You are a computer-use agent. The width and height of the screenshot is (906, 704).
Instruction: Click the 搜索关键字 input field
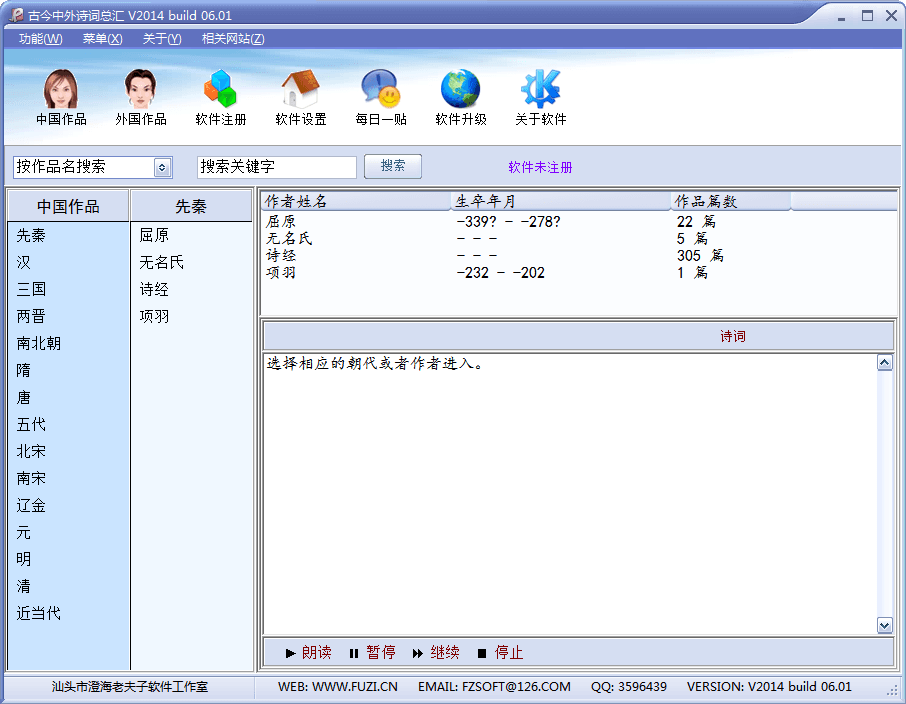276,167
